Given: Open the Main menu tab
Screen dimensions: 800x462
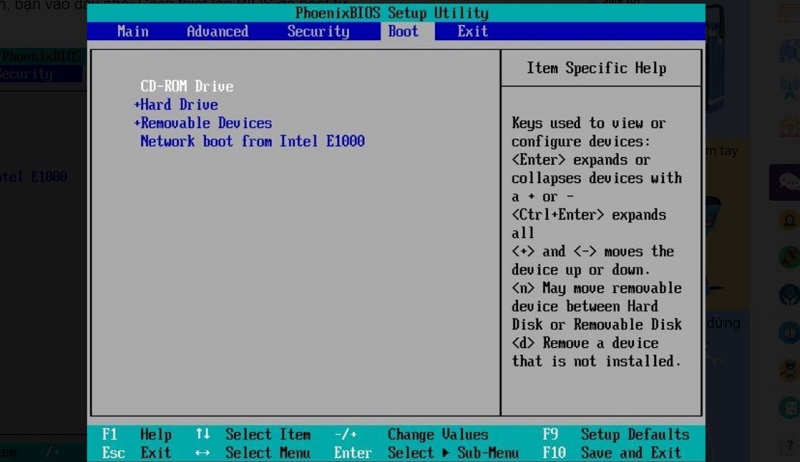Looking at the screenshot, I should pyautogui.click(x=133, y=32).
